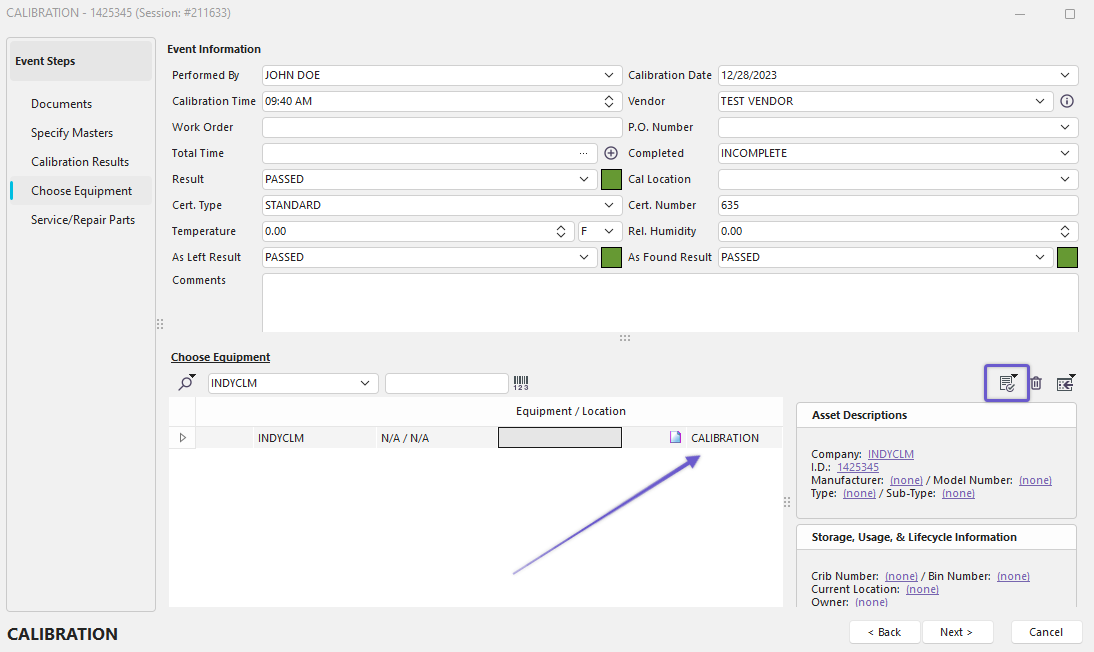1094x652 pixels.
Task: Click the Calibration Time spinner
Action: (x=610, y=101)
